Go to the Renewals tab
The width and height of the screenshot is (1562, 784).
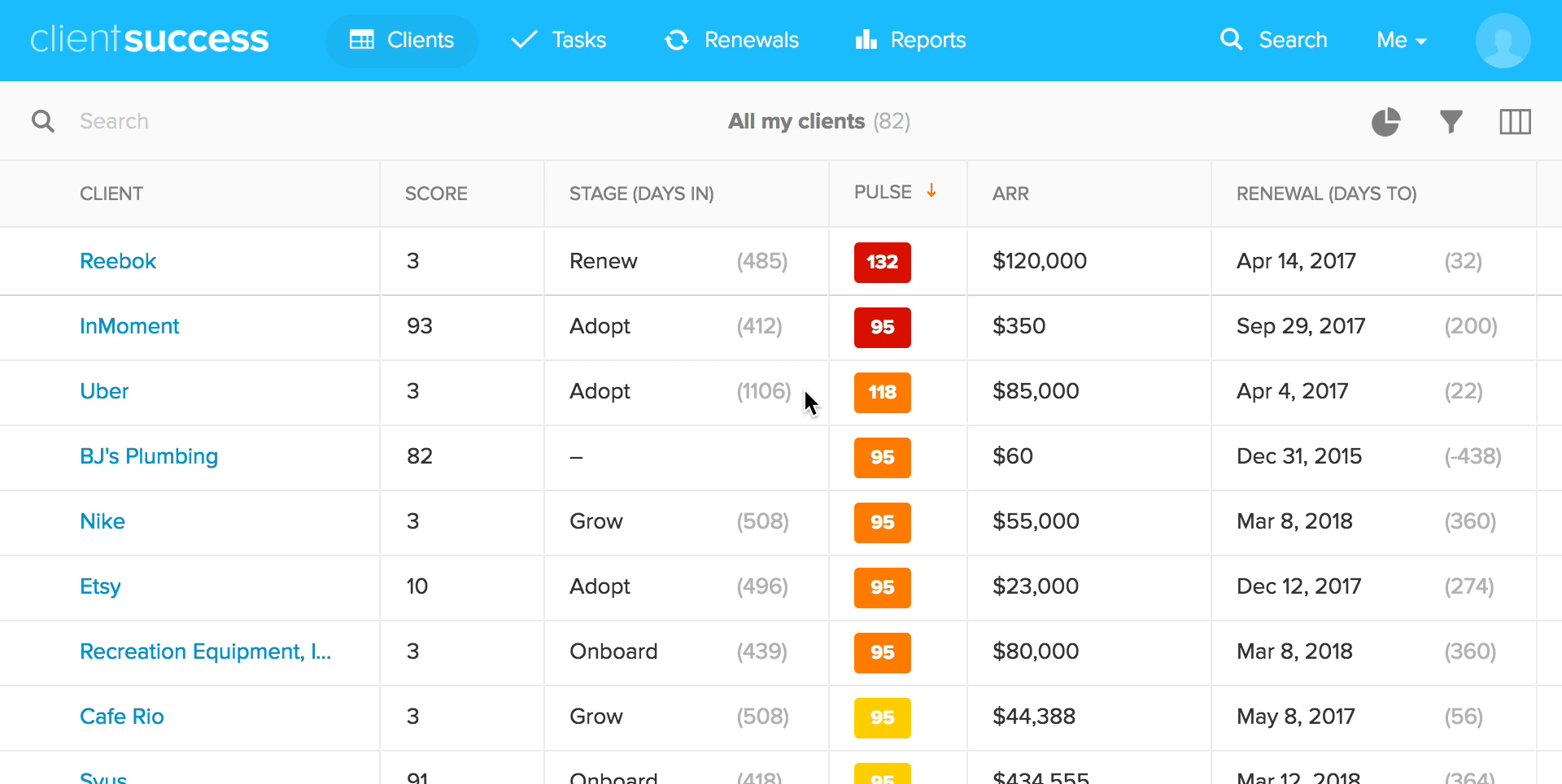pos(732,40)
